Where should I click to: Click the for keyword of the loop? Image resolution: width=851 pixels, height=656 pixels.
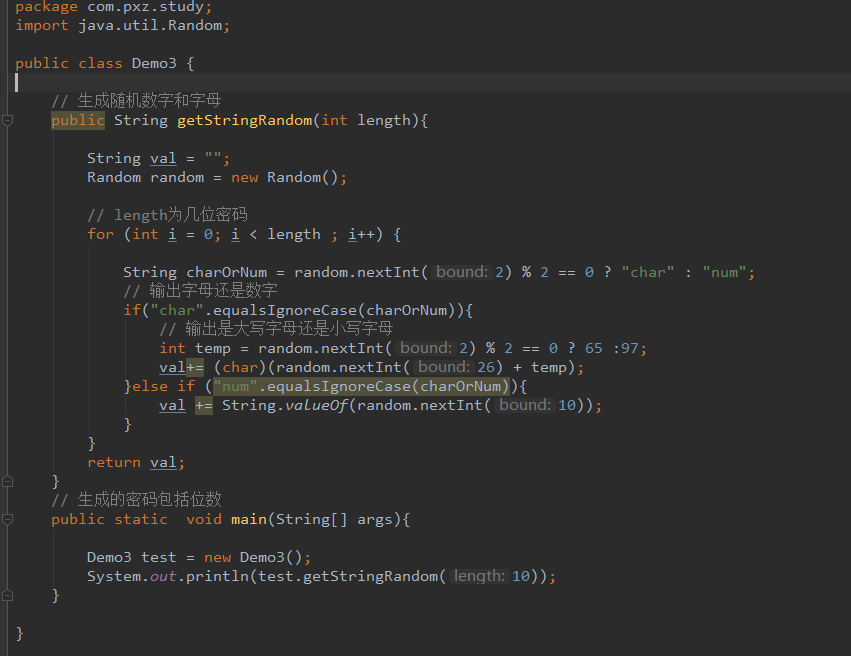coord(101,234)
